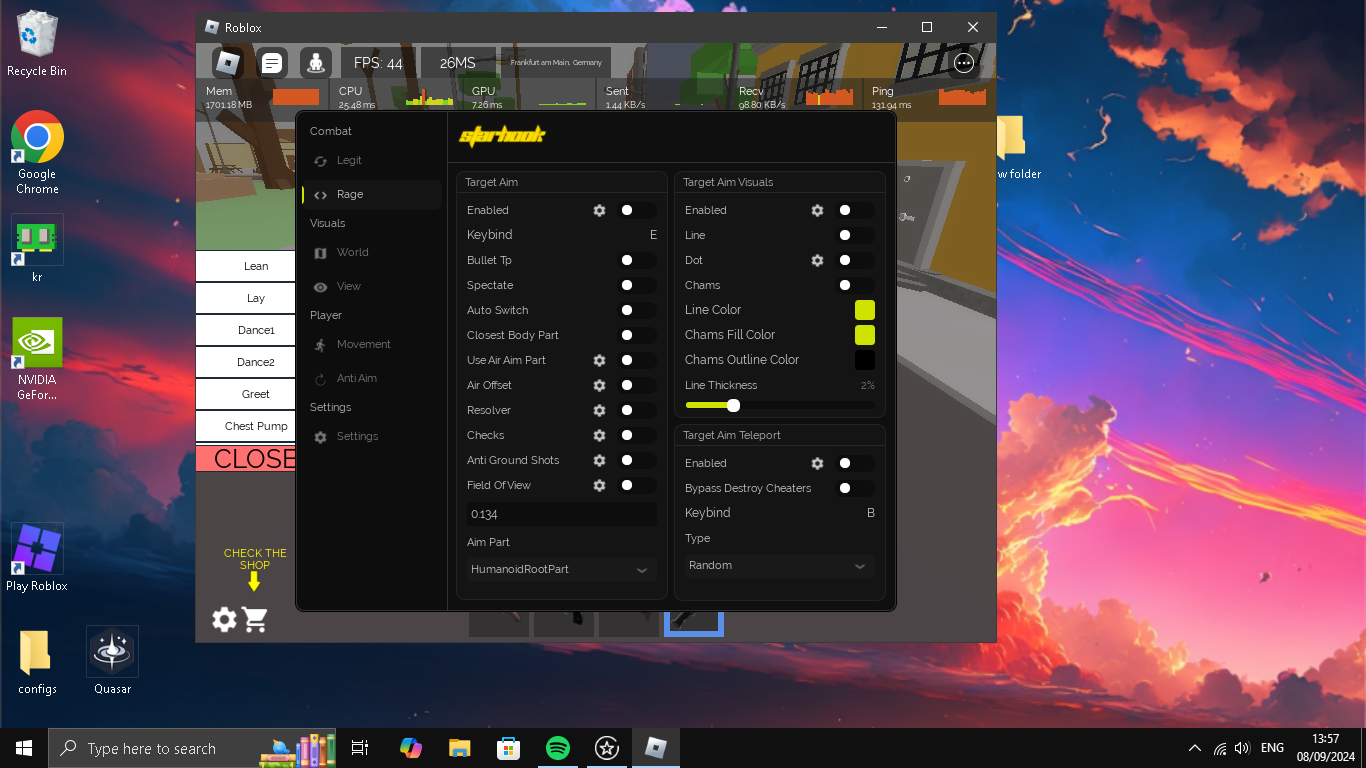Open the Movement player tab

click(x=371, y=344)
